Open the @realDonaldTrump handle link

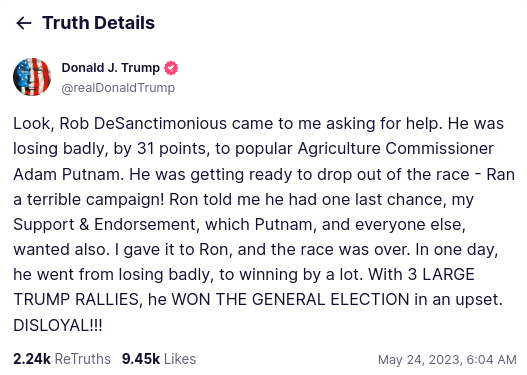118,88
